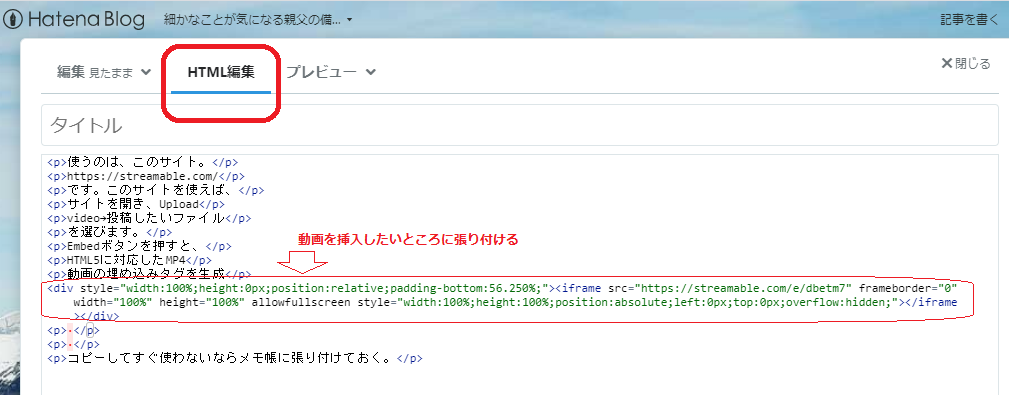Expand the chevron next to プレビュー
This screenshot has width=1009, height=395.
pos(371,72)
